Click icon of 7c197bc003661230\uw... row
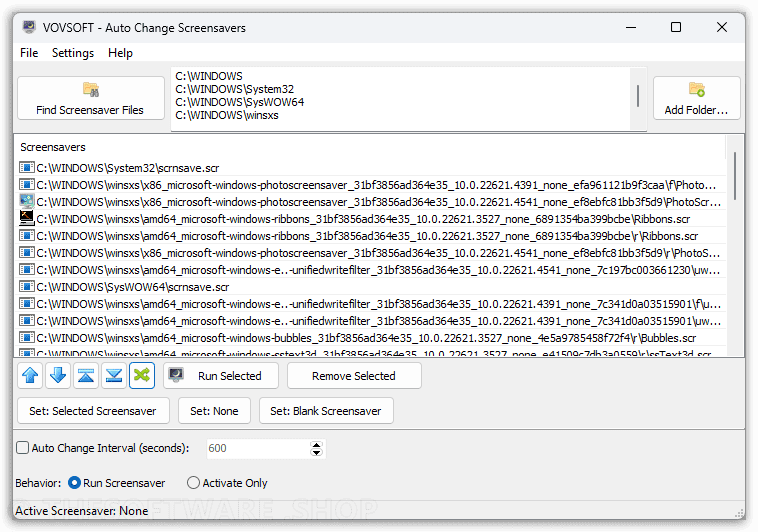Screen dimensions: 758x532 pyautogui.click(x=27, y=269)
